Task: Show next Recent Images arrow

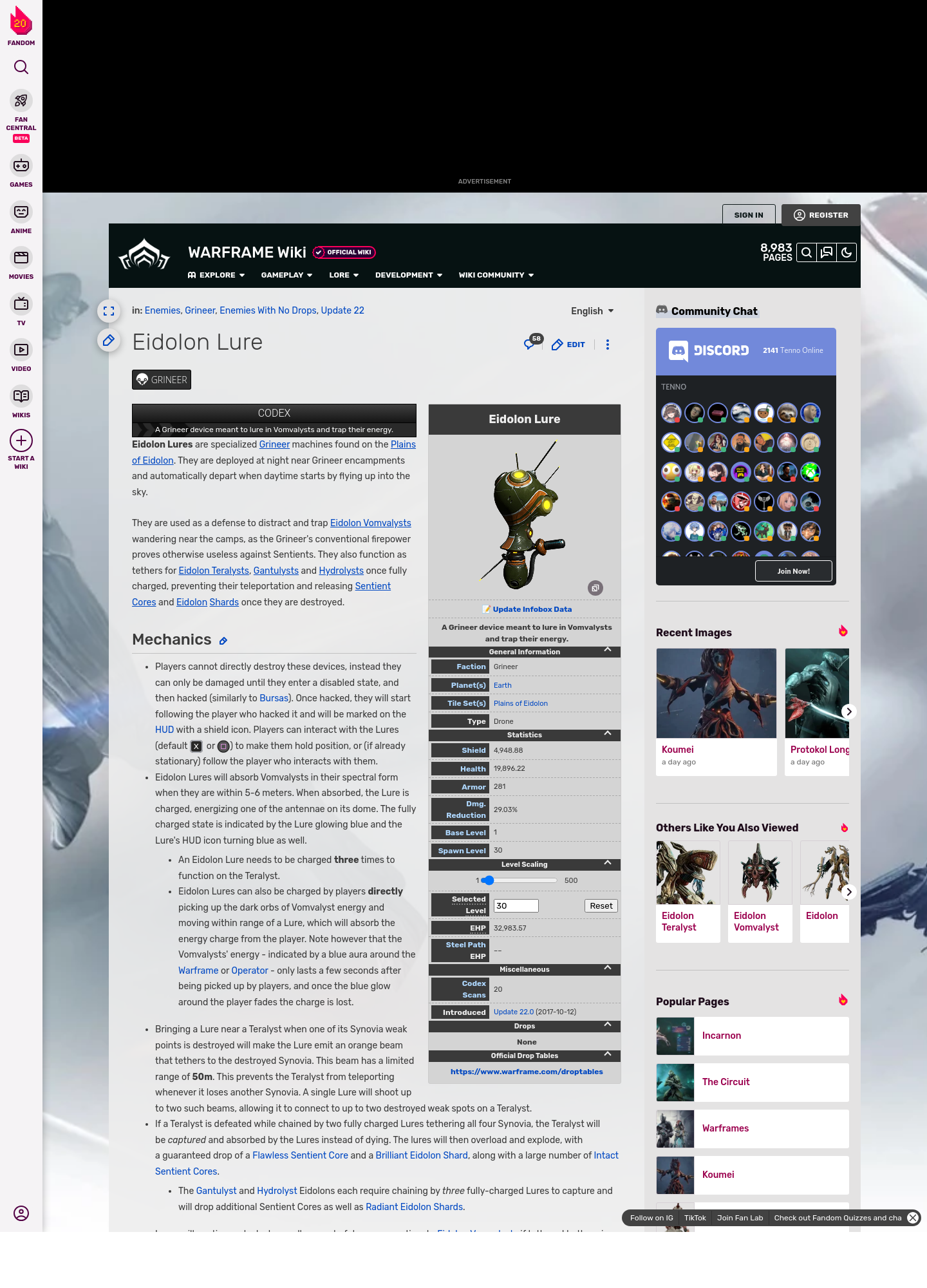Action: tap(848, 712)
